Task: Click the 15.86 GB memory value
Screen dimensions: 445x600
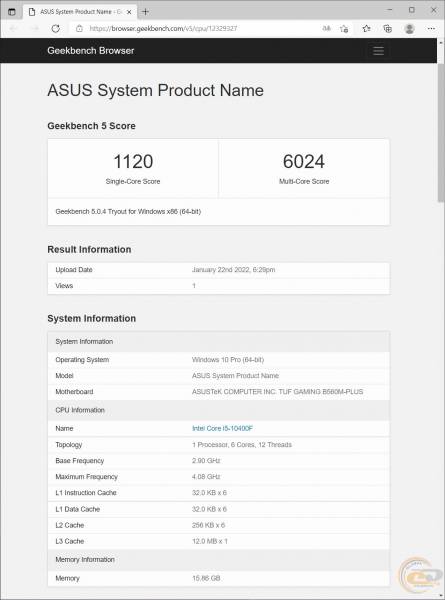Action: coord(206,578)
